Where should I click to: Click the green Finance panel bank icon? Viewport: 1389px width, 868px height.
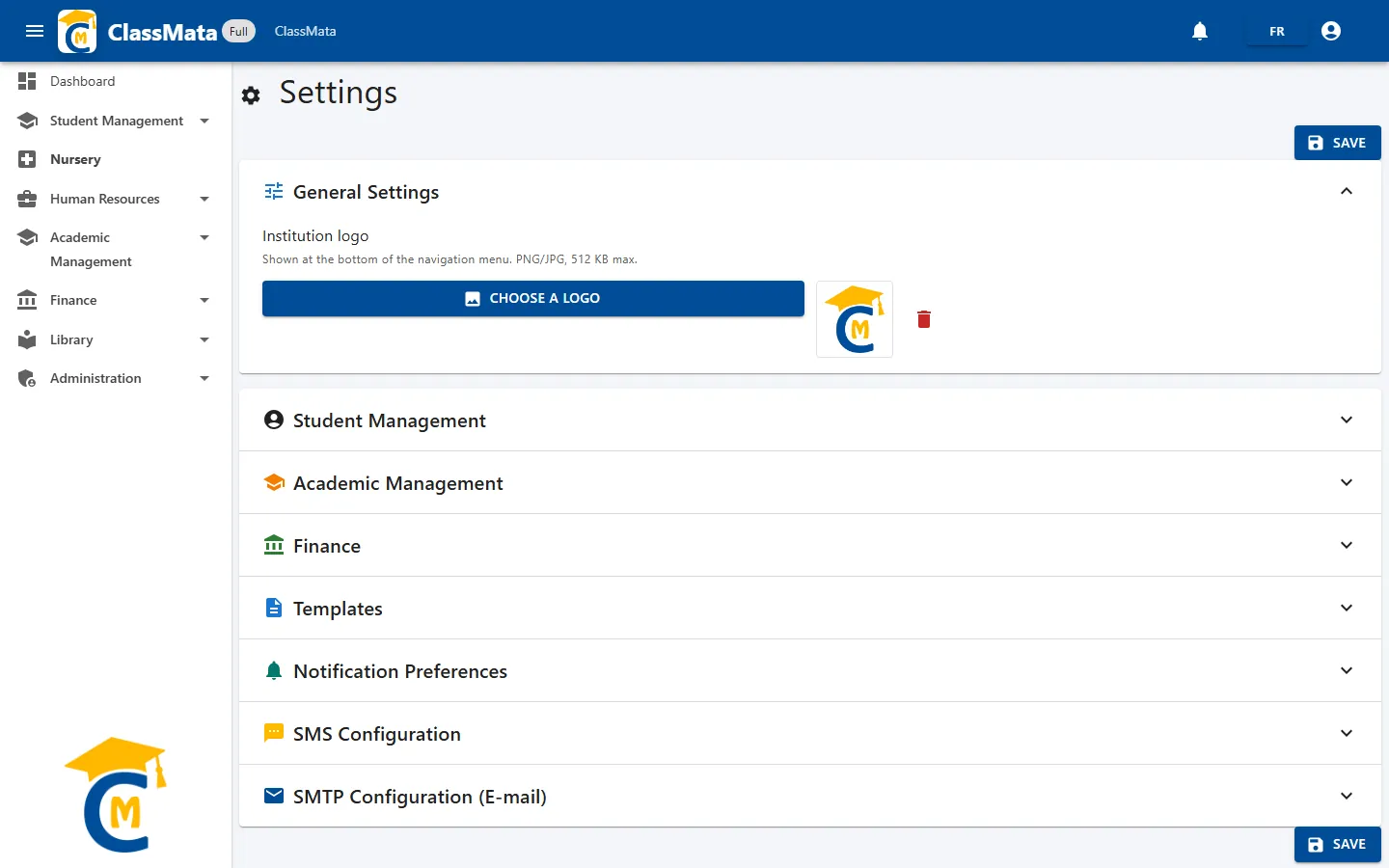pyautogui.click(x=274, y=545)
